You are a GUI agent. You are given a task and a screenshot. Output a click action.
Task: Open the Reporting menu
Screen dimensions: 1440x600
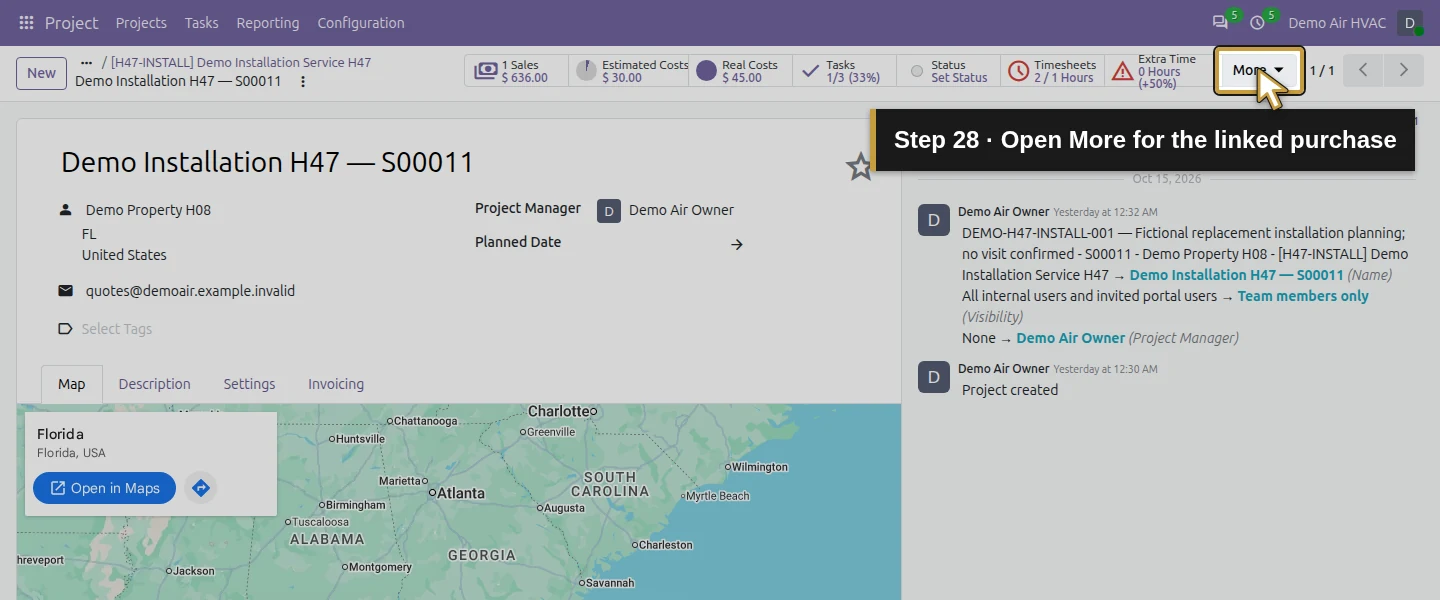[268, 22]
